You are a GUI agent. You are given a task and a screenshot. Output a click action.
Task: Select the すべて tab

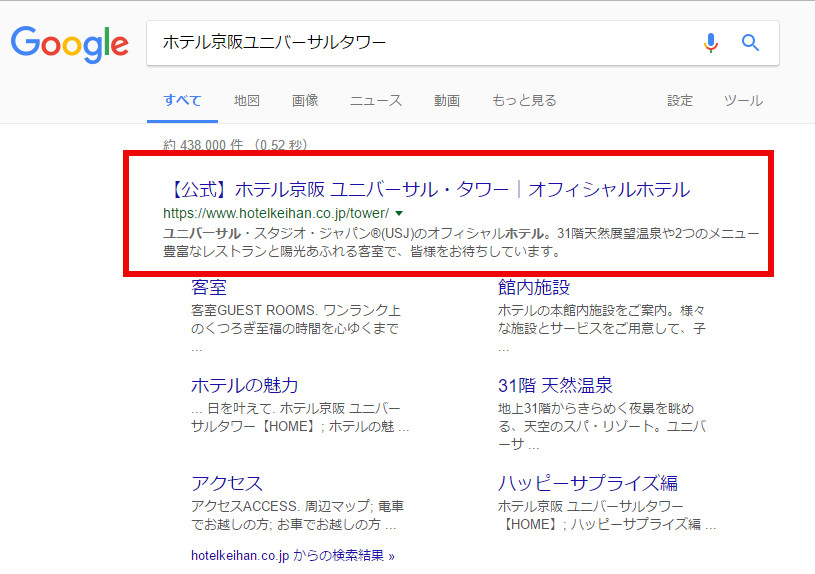(182, 100)
